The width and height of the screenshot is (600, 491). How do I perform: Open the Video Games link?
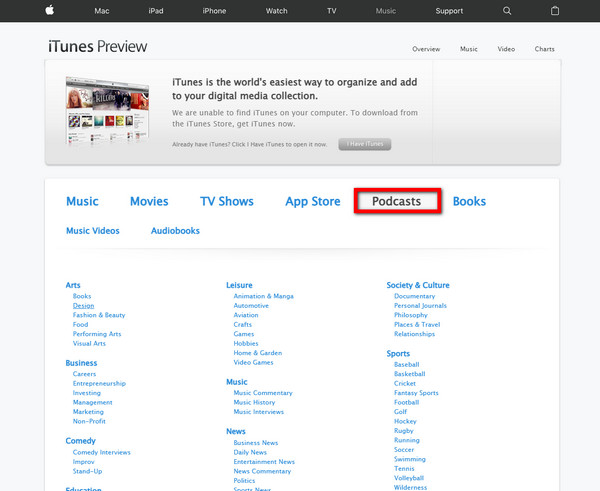click(253, 362)
